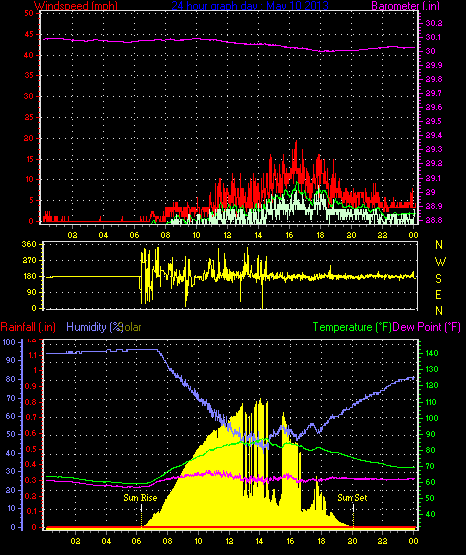Click "120" on the green temperature axis

point(432,385)
